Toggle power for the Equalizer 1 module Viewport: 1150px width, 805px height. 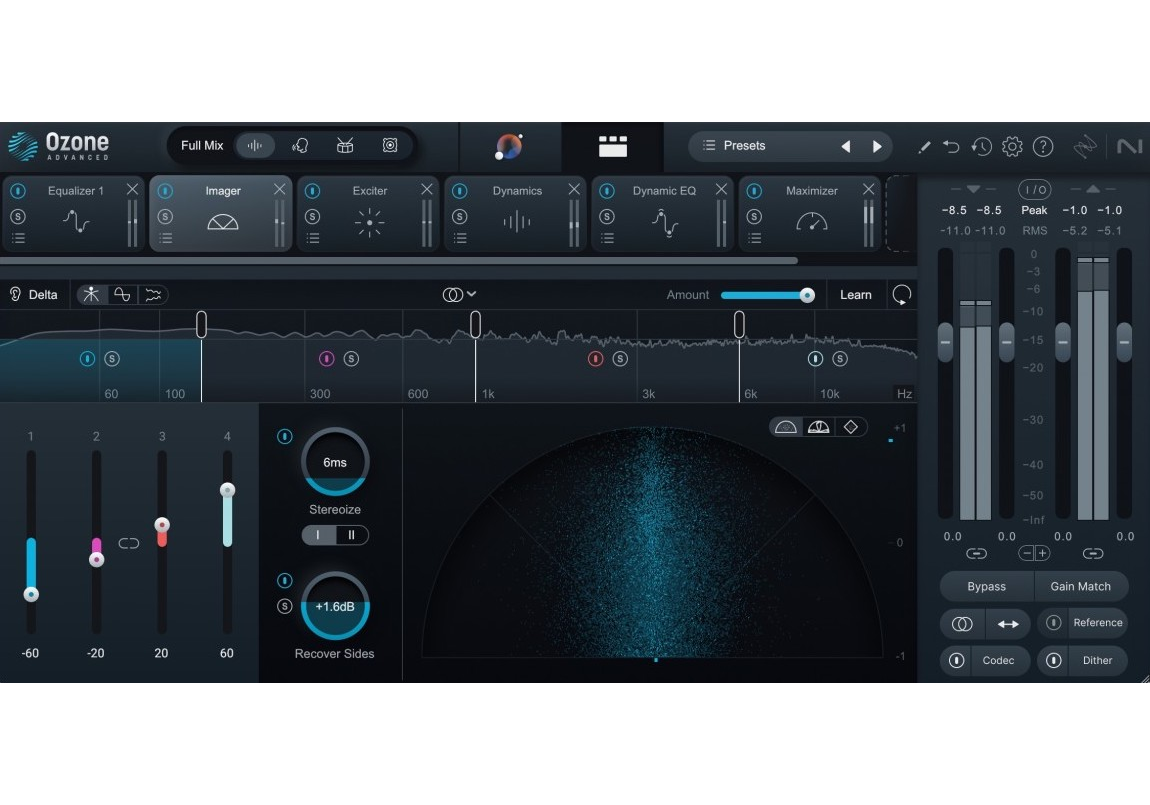(x=18, y=191)
